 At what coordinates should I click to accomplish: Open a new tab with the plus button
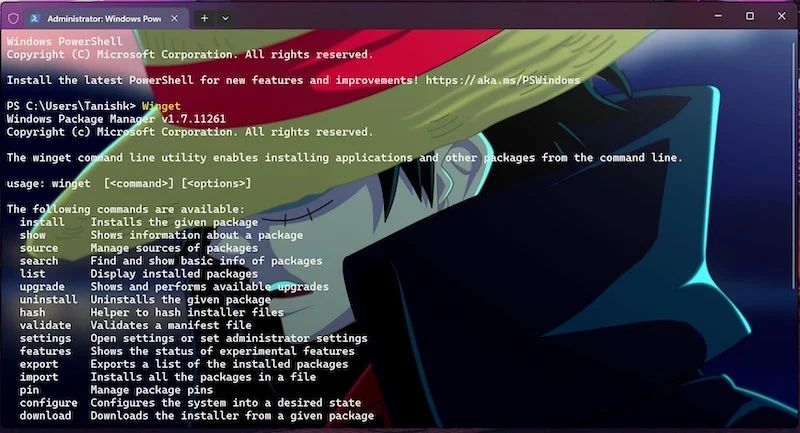204,18
